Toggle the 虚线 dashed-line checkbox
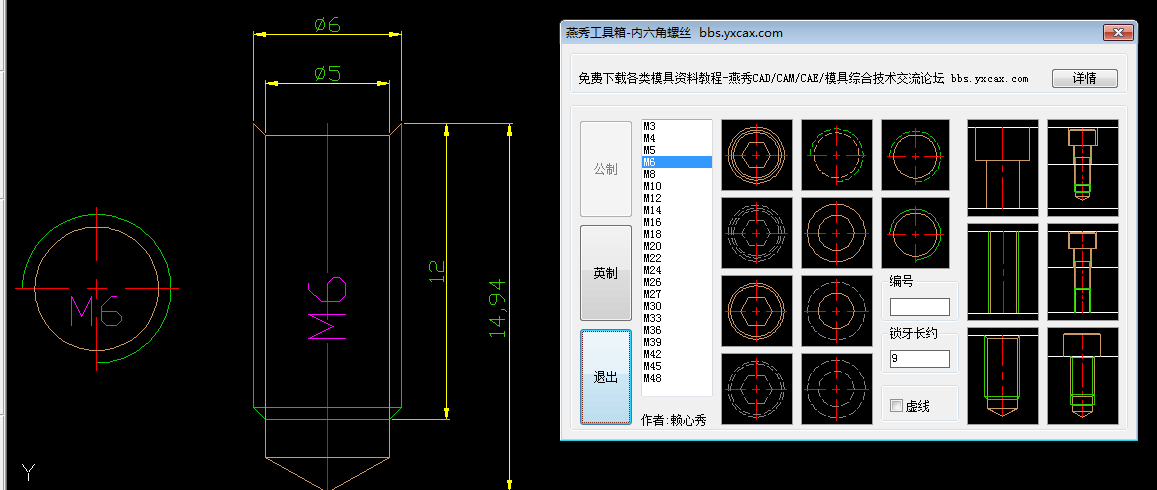 (897, 406)
